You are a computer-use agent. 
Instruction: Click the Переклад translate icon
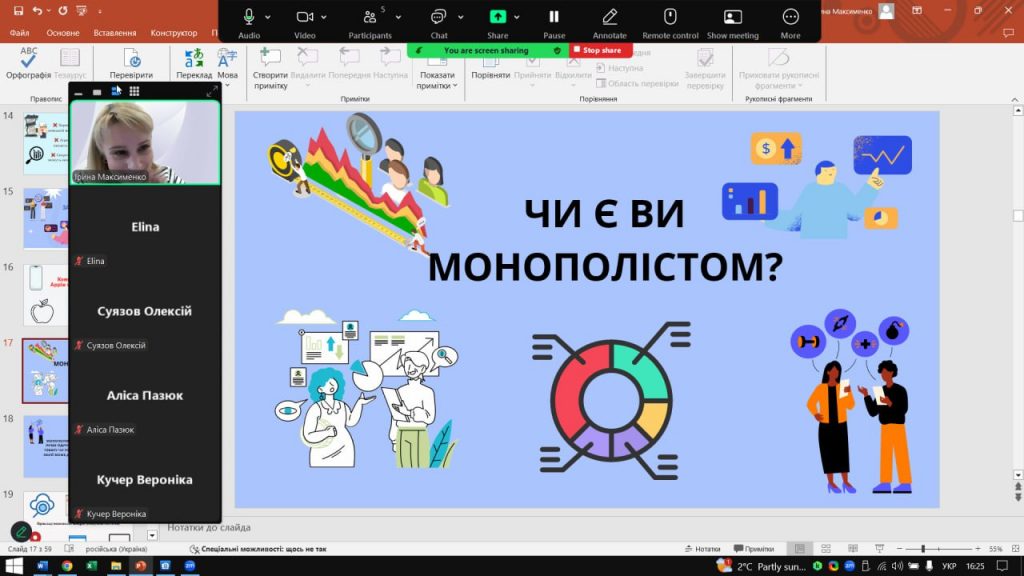(193, 60)
